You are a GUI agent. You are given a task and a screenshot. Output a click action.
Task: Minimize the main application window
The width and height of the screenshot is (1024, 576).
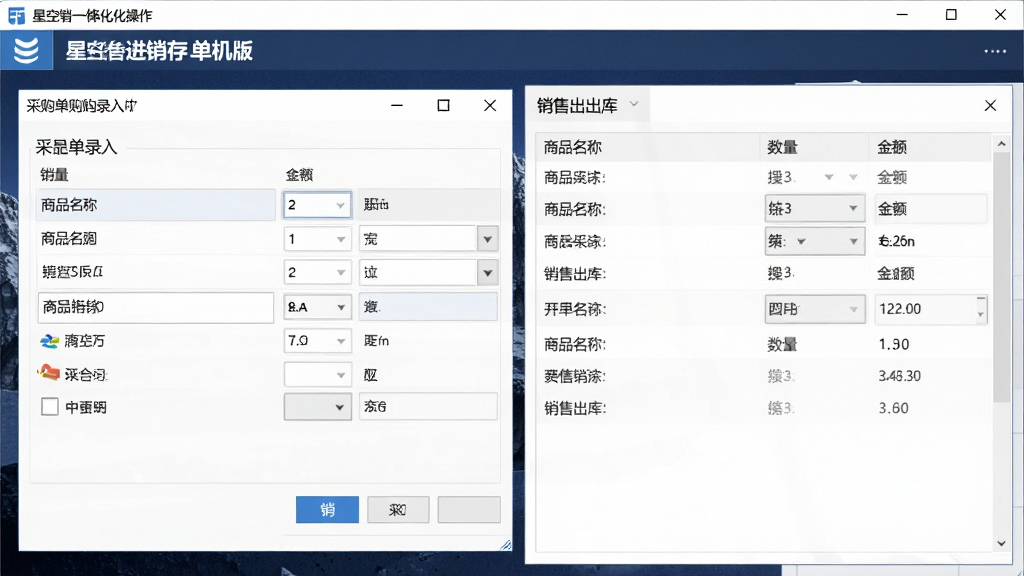point(902,14)
